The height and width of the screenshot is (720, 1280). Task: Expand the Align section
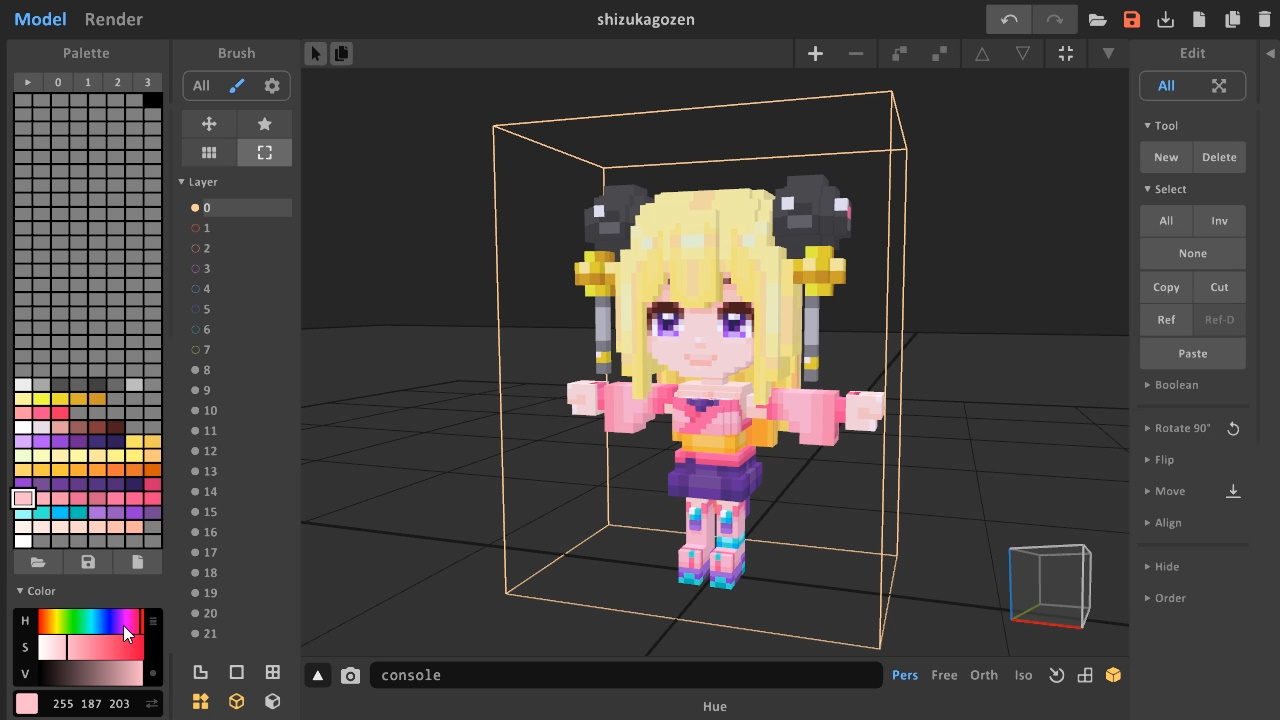coord(1163,523)
